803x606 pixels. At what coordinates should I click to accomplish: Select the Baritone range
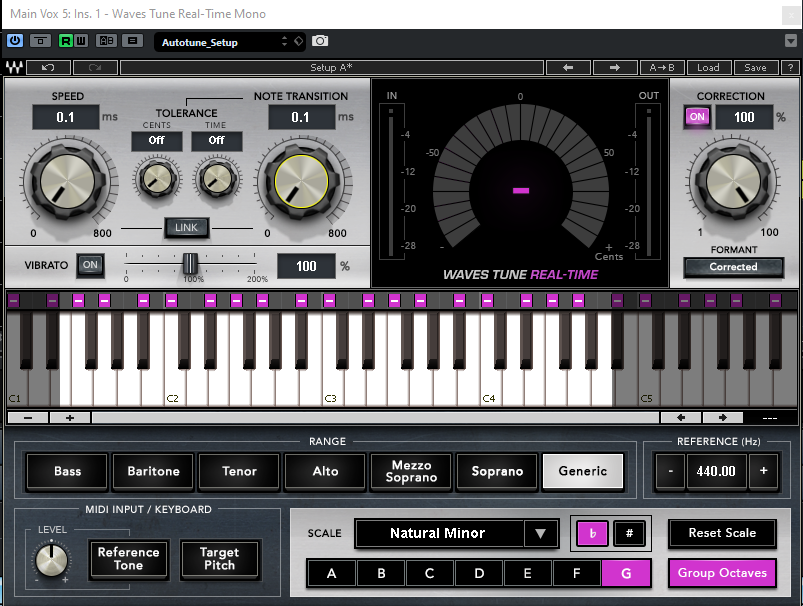coord(153,471)
